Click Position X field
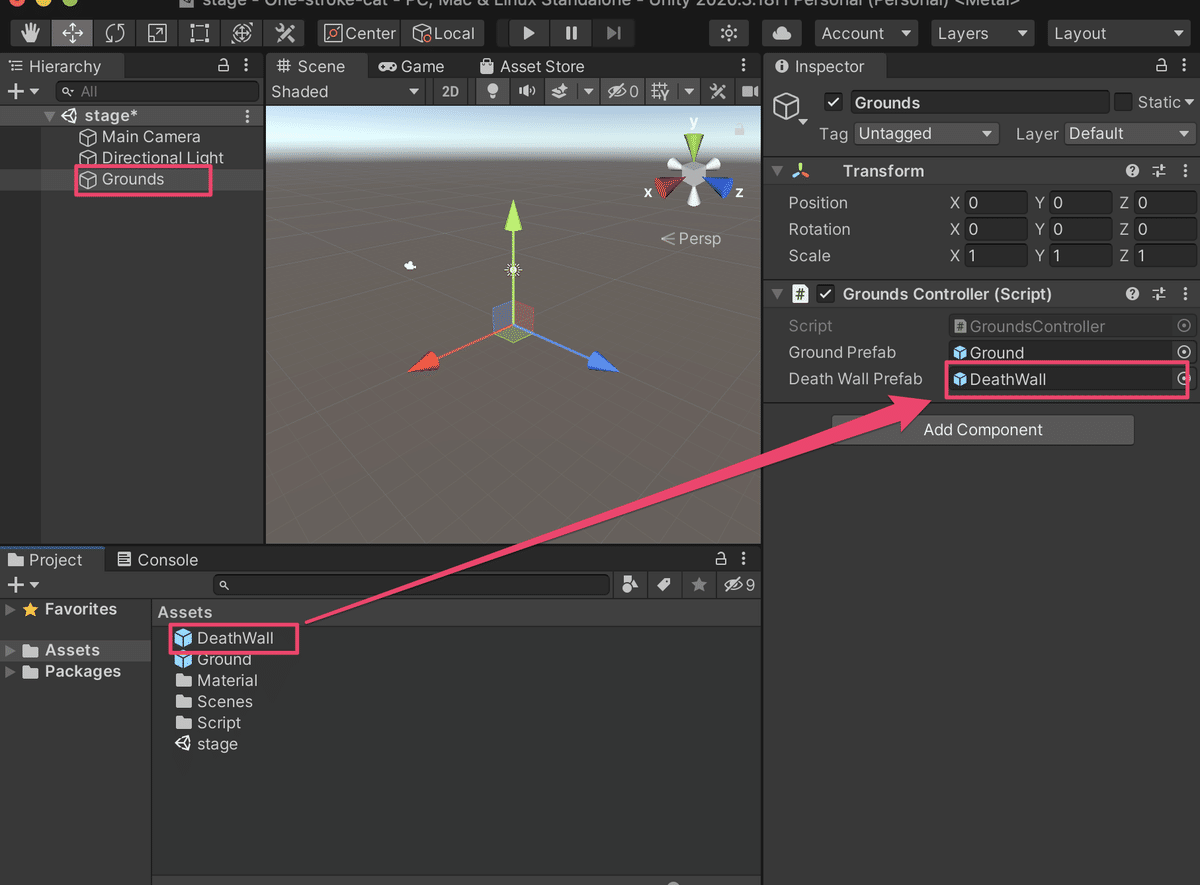 (x=996, y=202)
